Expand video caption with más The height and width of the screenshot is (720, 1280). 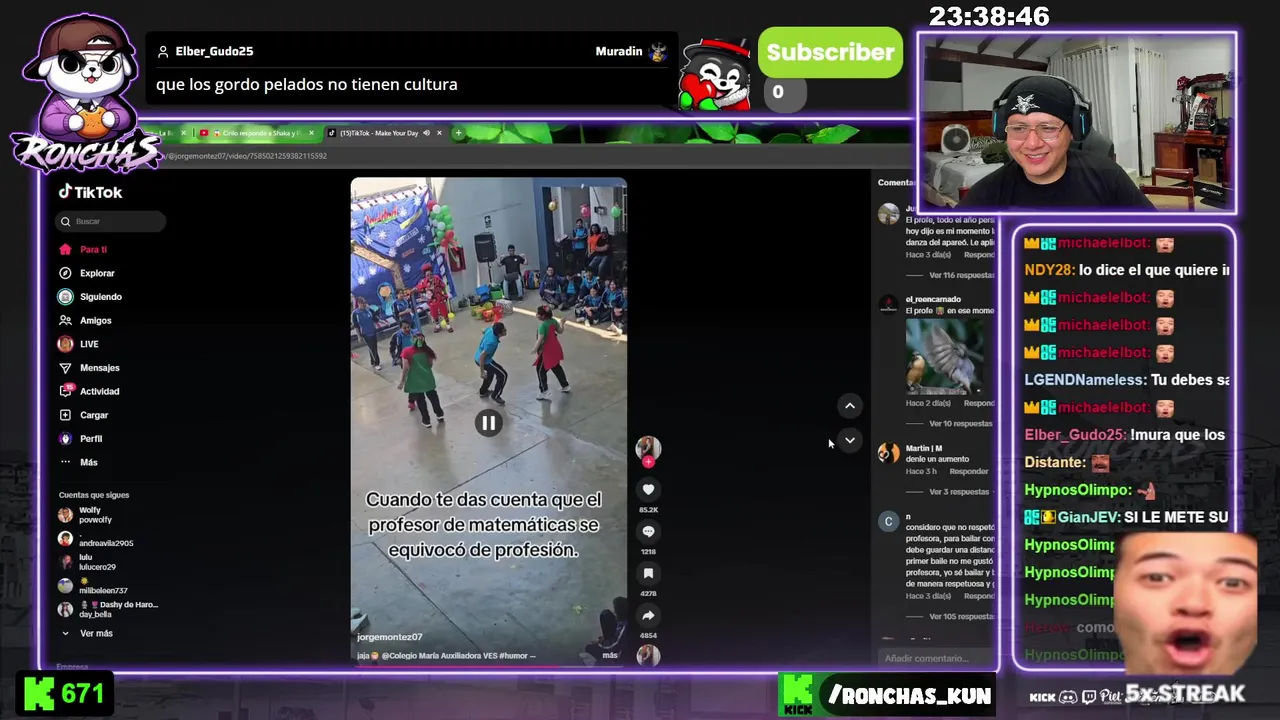pyautogui.click(x=610, y=655)
